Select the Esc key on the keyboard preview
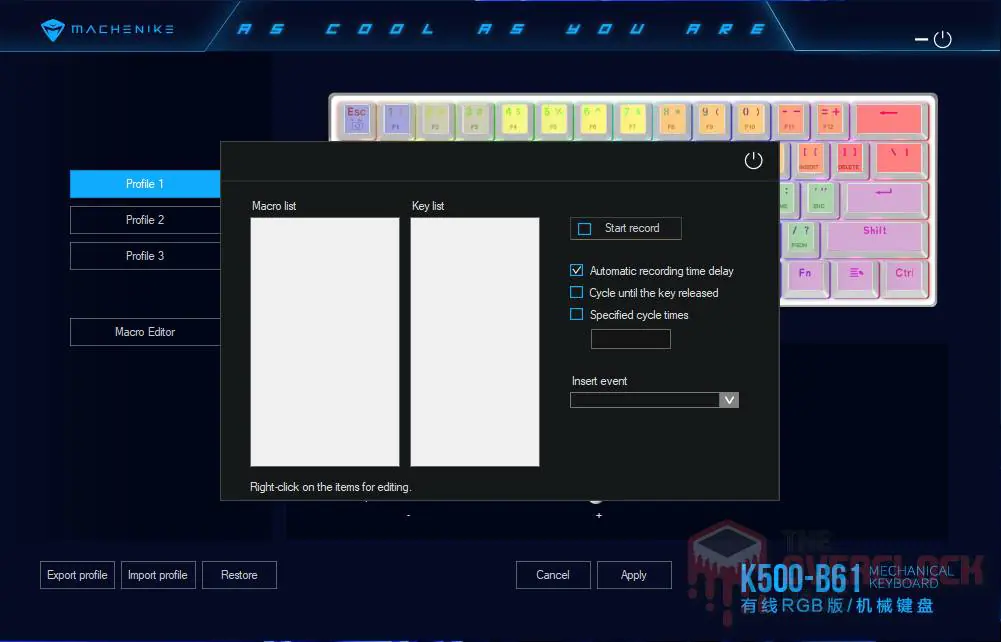Viewport: 1001px width, 642px height. [355, 117]
